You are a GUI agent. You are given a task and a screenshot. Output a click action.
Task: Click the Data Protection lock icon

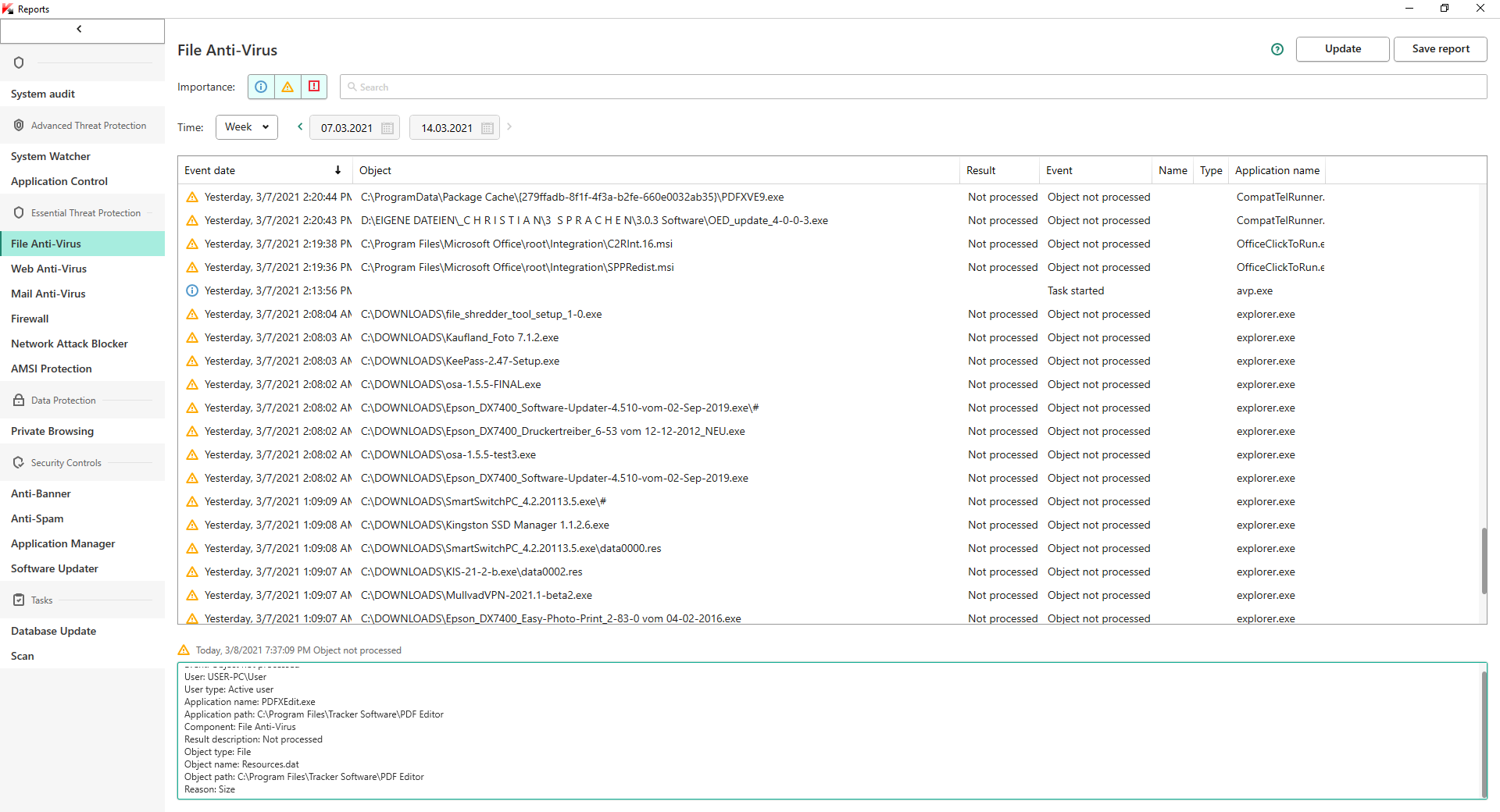[19, 400]
